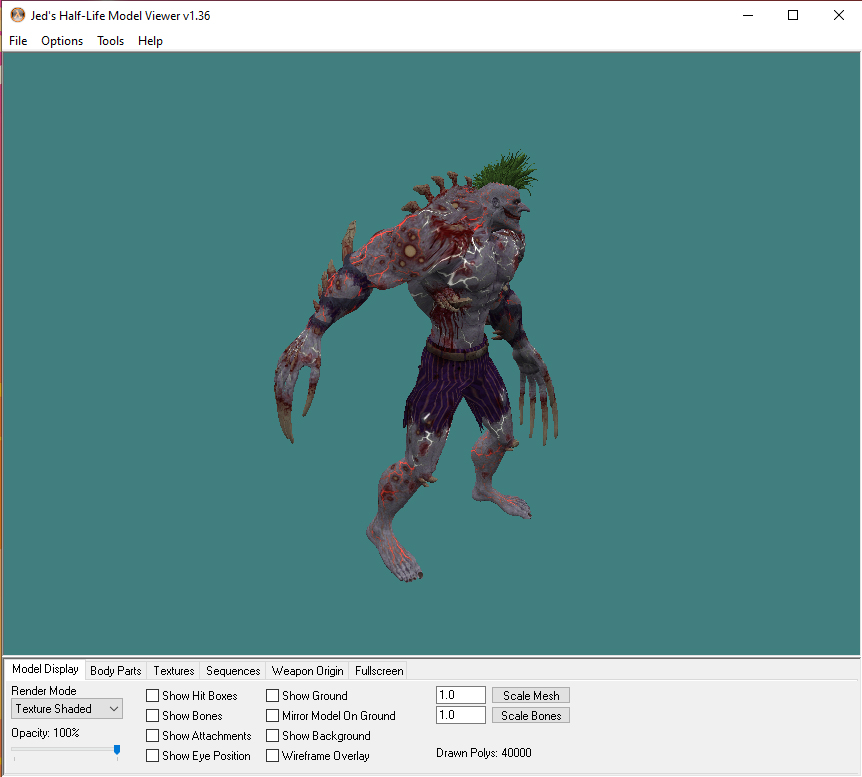Click the Drawn Polys: 40000 readout

tap(484, 753)
